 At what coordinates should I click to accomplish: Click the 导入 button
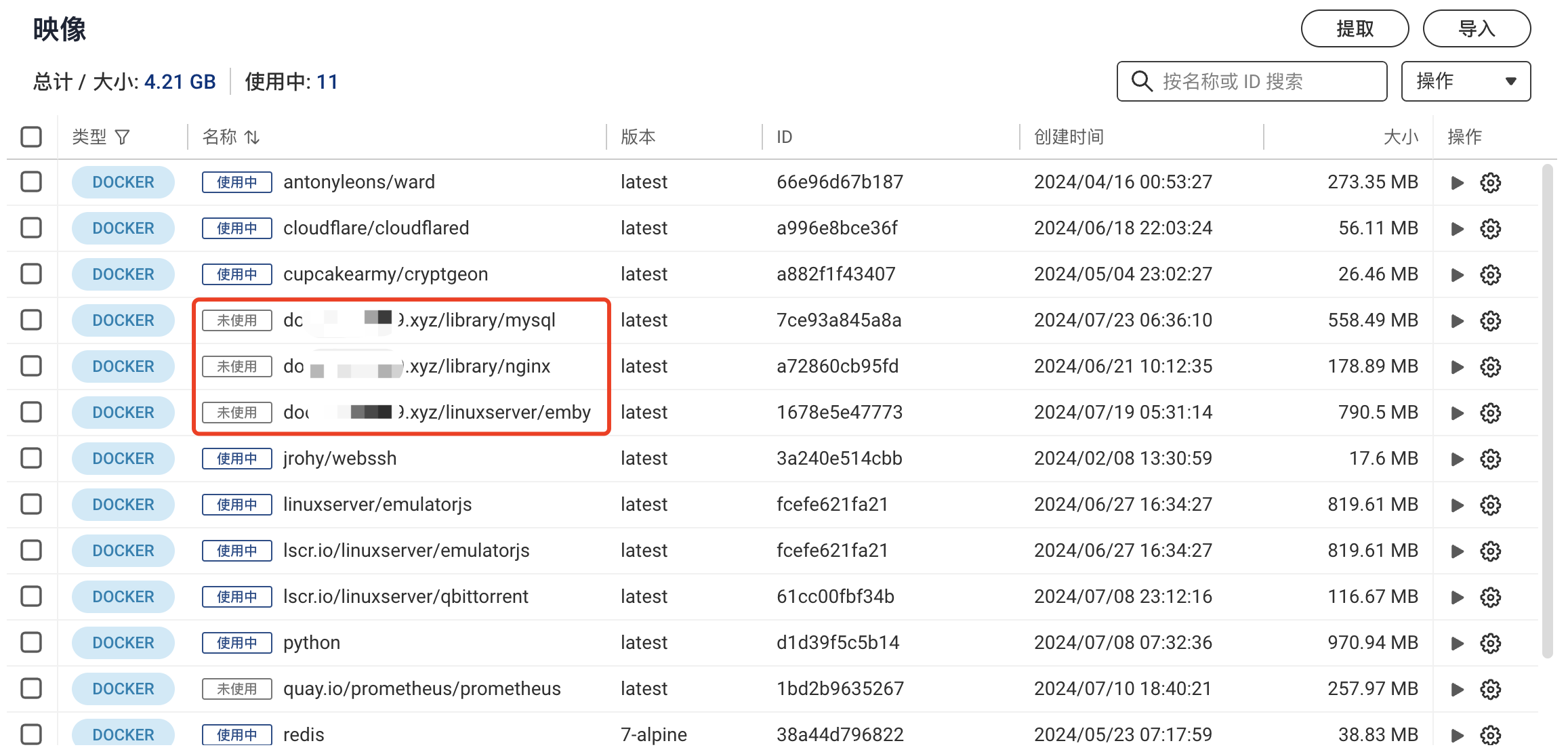tap(1477, 28)
